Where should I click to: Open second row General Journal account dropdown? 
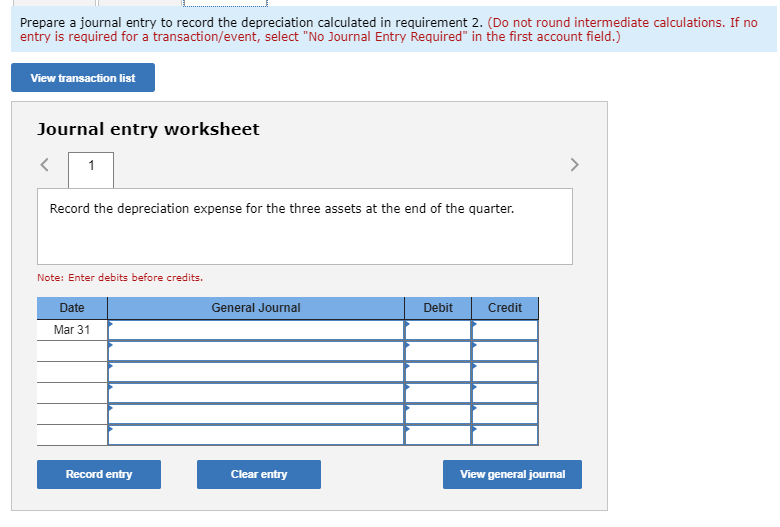tap(256, 351)
